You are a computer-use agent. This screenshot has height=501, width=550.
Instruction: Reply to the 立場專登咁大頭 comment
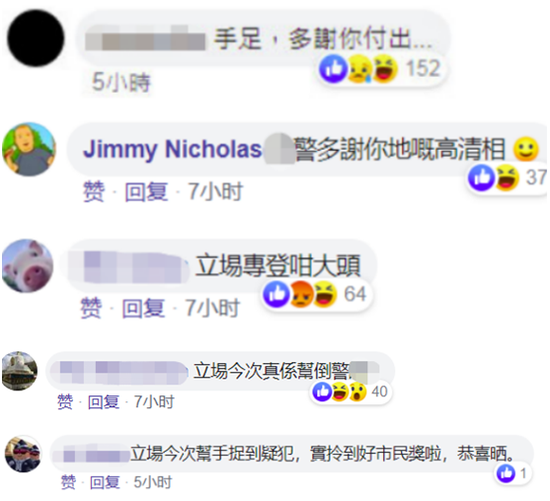pos(143,308)
